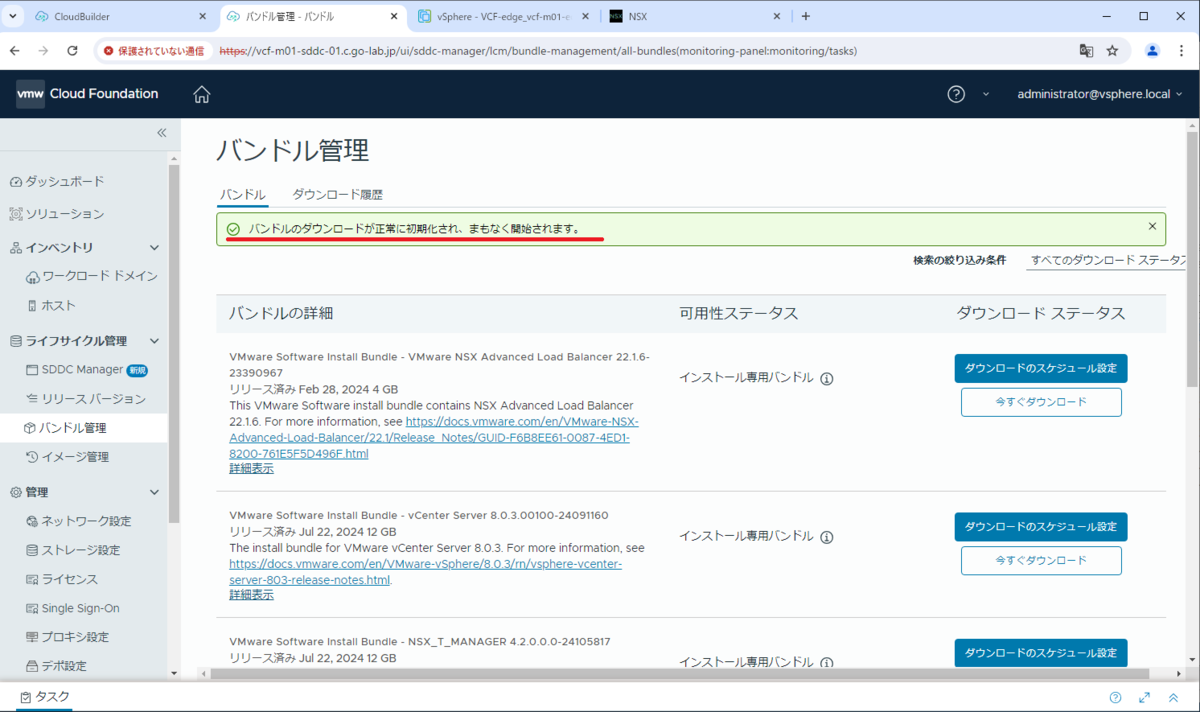Viewport: 1200px width, 712px height.
Task: Dismiss the green success notification banner
Action: 1152,227
